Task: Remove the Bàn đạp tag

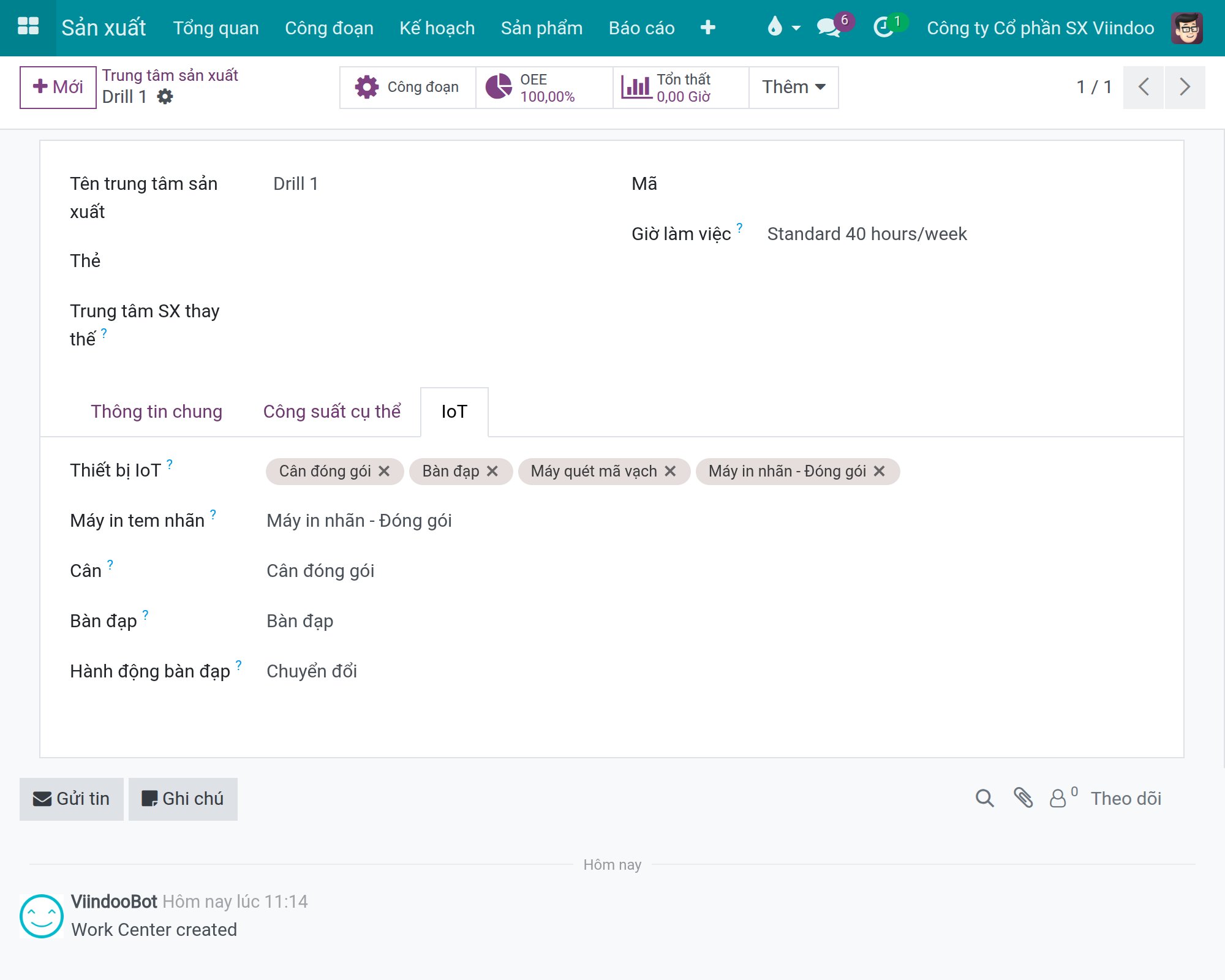Action: tap(492, 471)
